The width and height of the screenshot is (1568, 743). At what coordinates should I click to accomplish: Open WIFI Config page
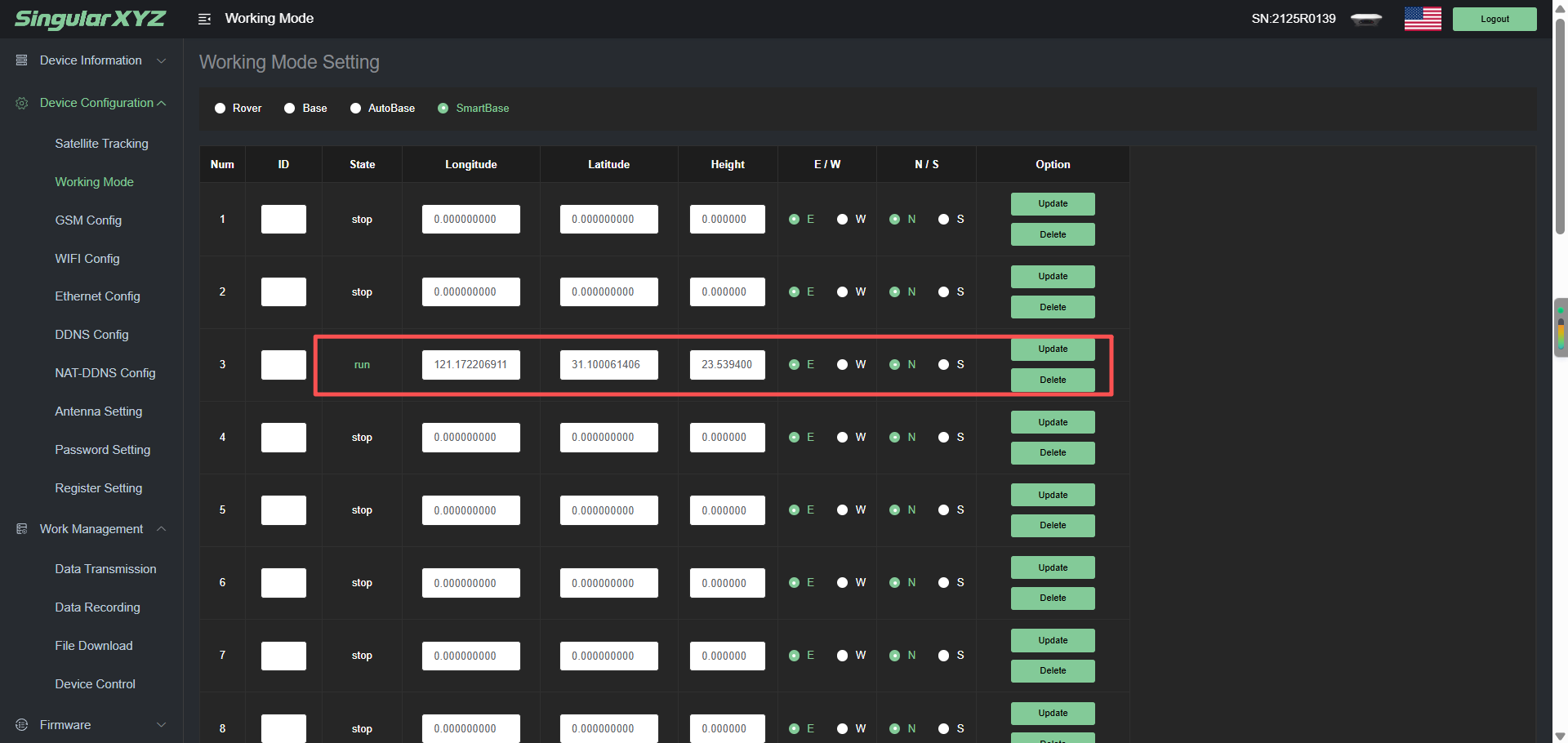click(87, 259)
